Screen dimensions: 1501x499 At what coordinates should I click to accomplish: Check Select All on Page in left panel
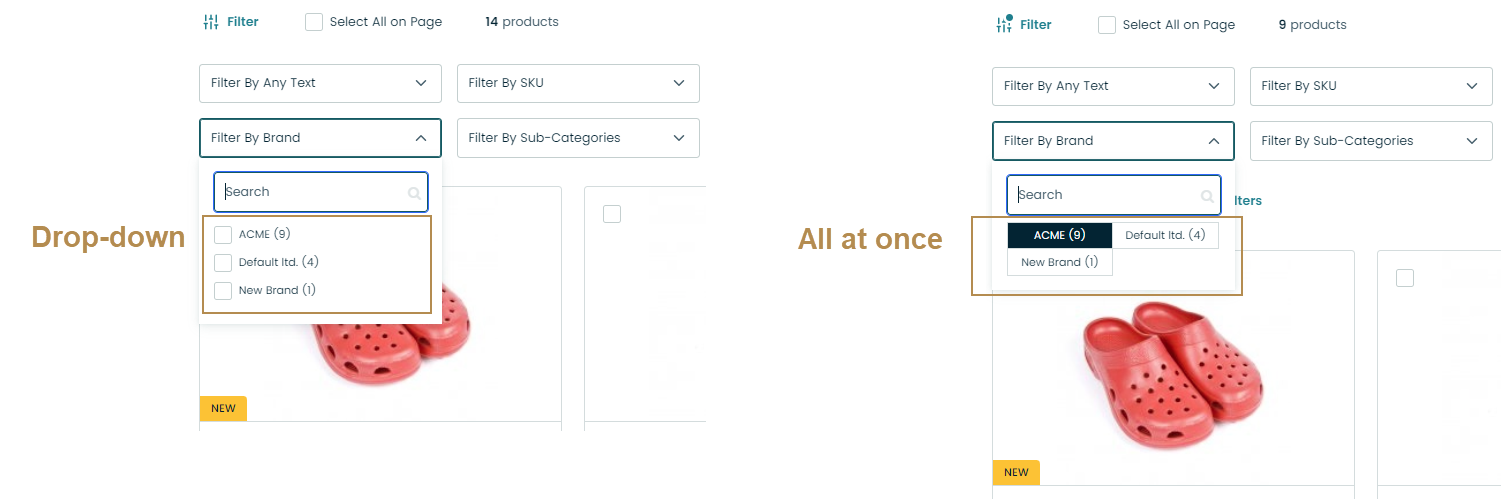(314, 22)
